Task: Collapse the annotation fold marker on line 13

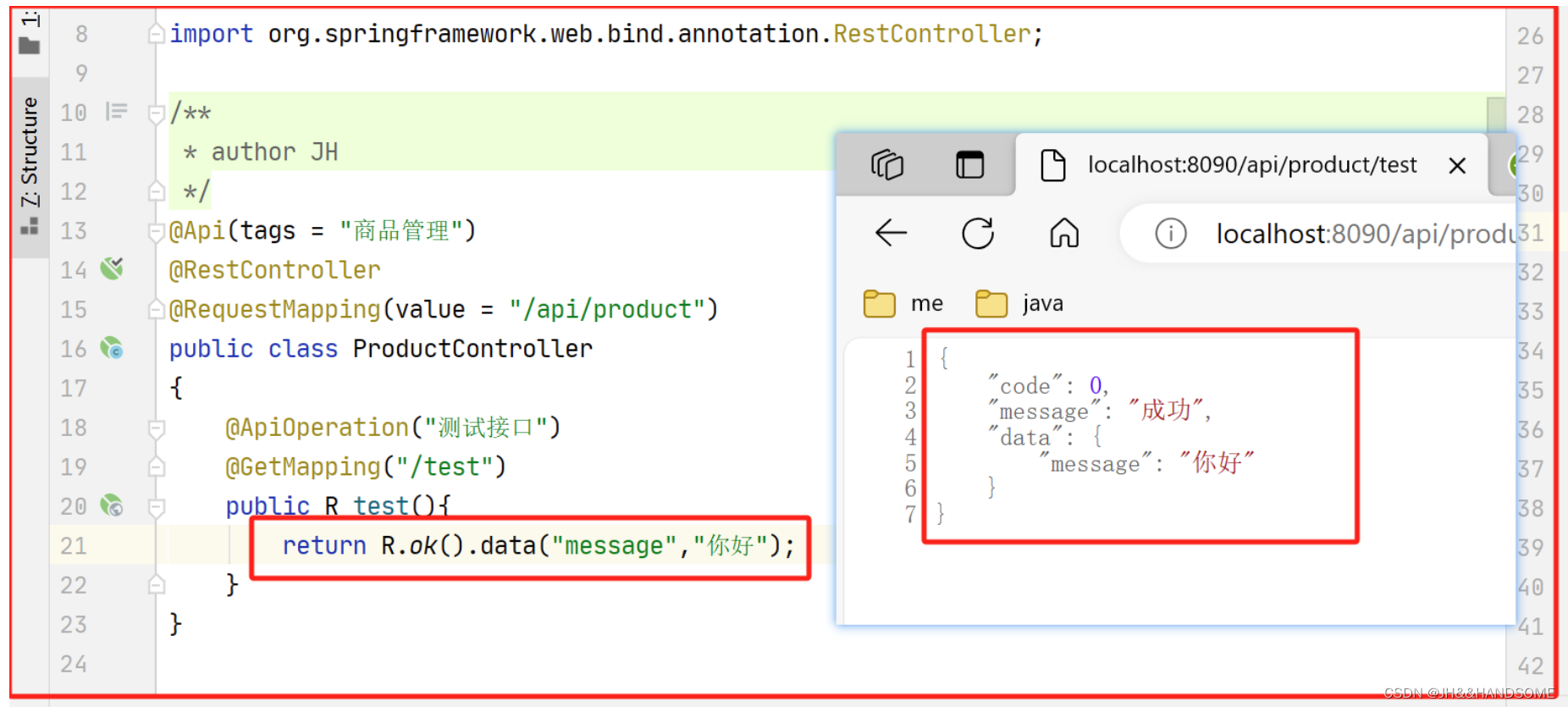Action: [x=156, y=230]
